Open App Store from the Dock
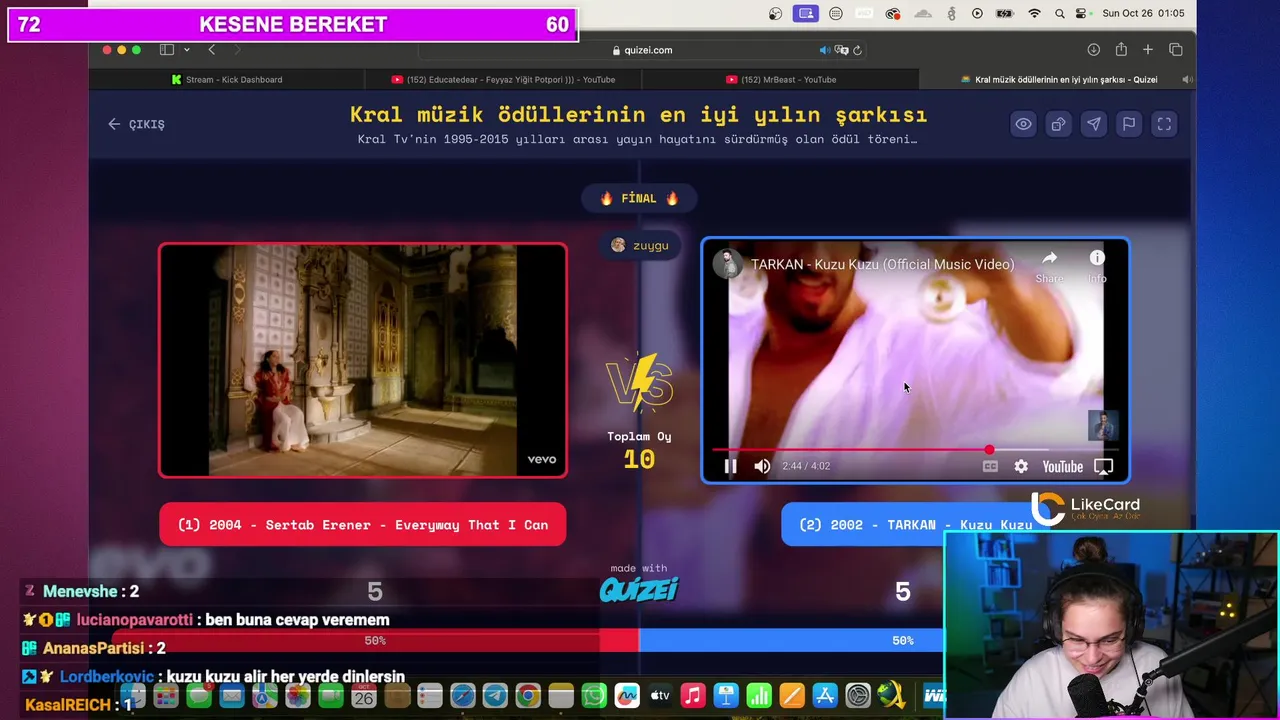 [825, 695]
